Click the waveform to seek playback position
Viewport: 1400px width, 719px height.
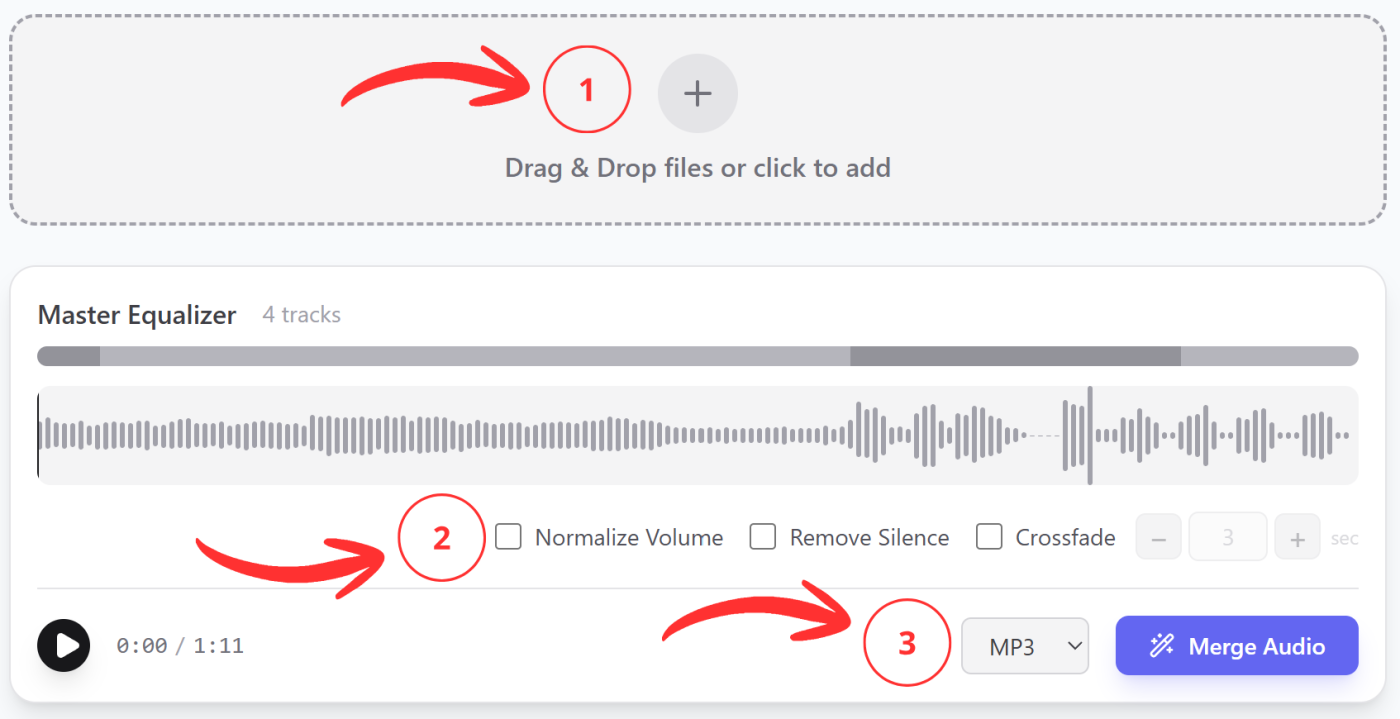[x=698, y=435]
